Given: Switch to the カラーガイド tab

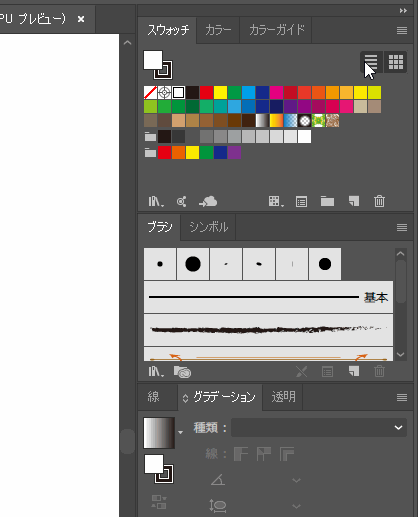Looking at the screenshot, I should pos(276,30).
